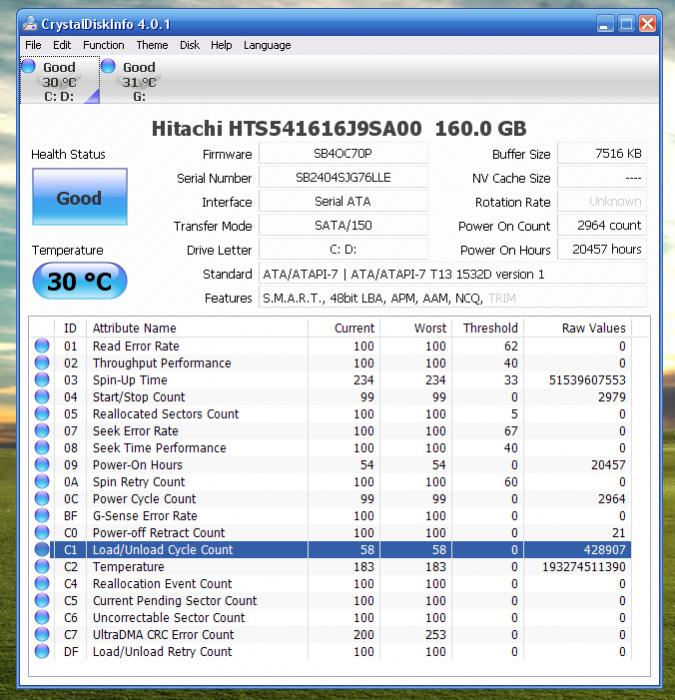Click the 30 °C temperature indicator

[79, 281]
